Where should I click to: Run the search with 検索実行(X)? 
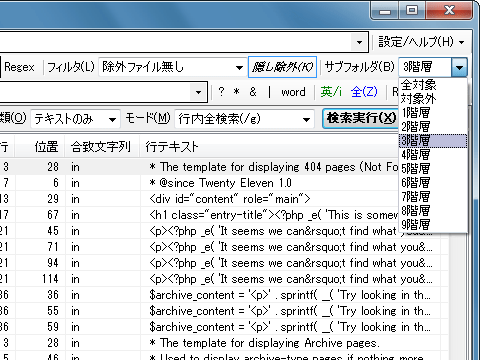coord(361,118)
